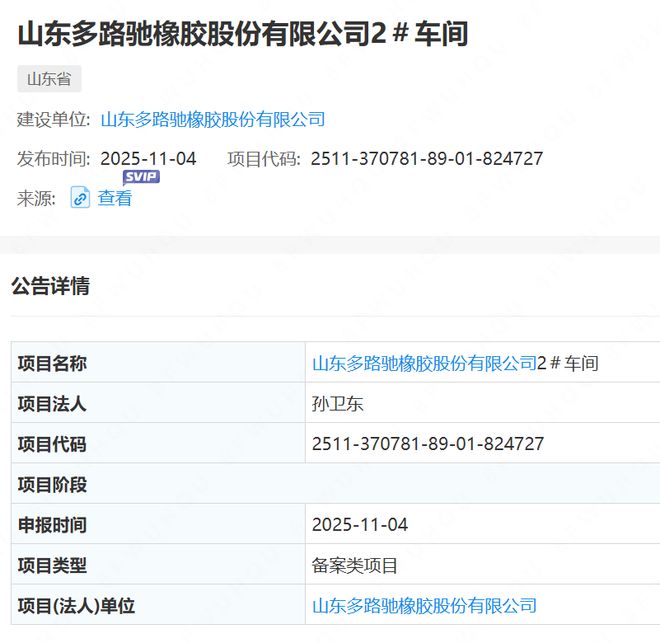Screen dimensions: 660x643
Task: Click the 公告详情 section heading
Action: click(x=50, y=286)
